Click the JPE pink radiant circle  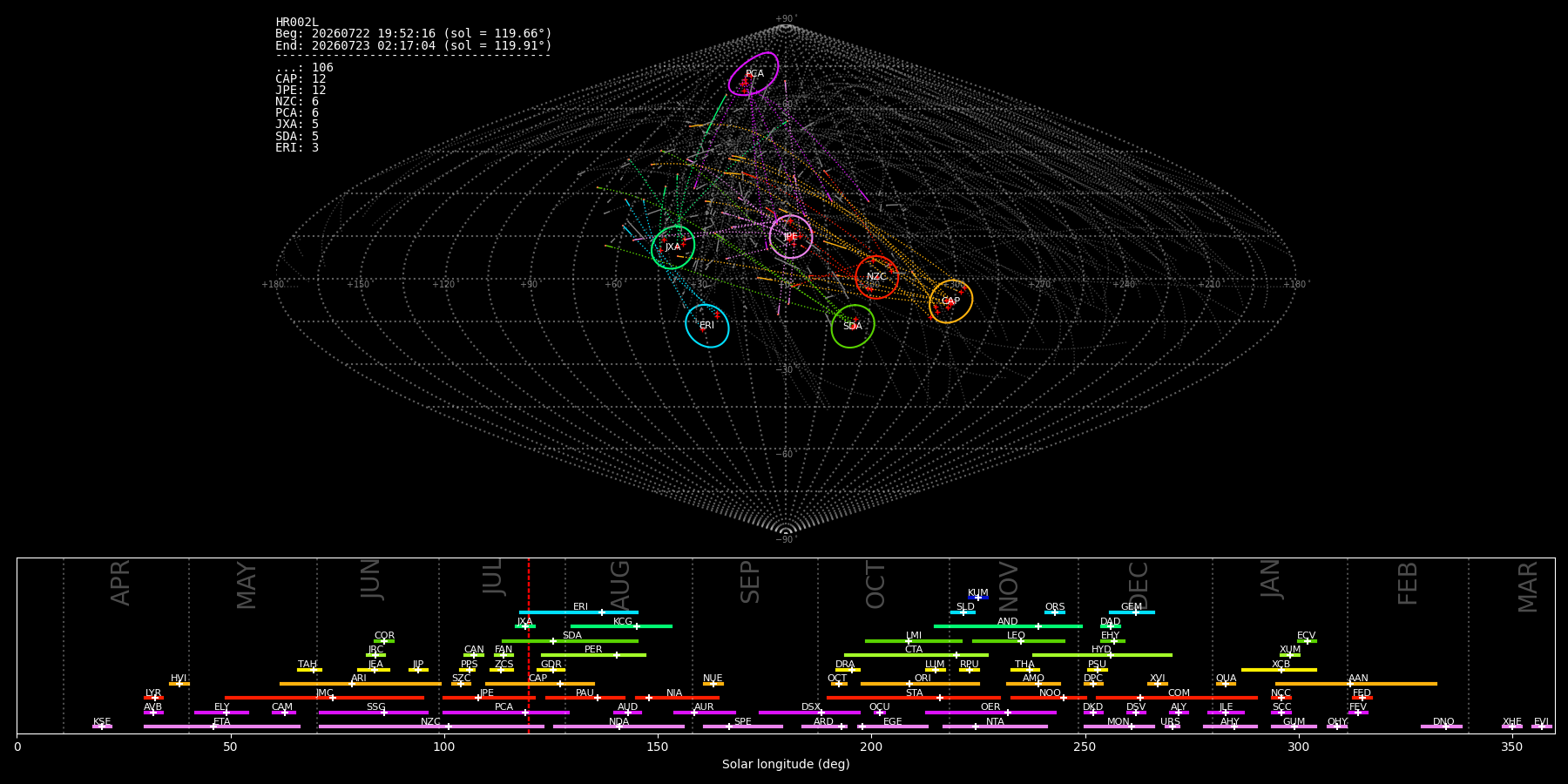click(791, 237)
